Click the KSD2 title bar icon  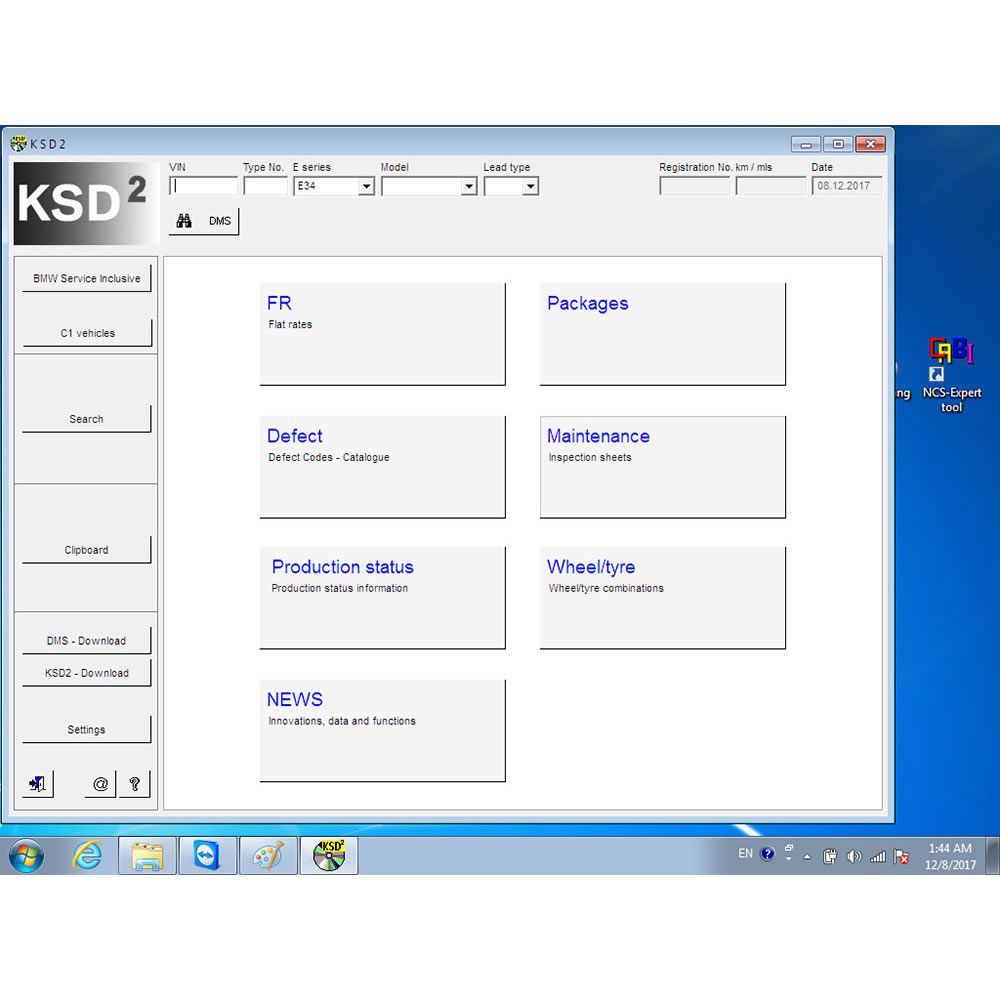tap(18, 143)
